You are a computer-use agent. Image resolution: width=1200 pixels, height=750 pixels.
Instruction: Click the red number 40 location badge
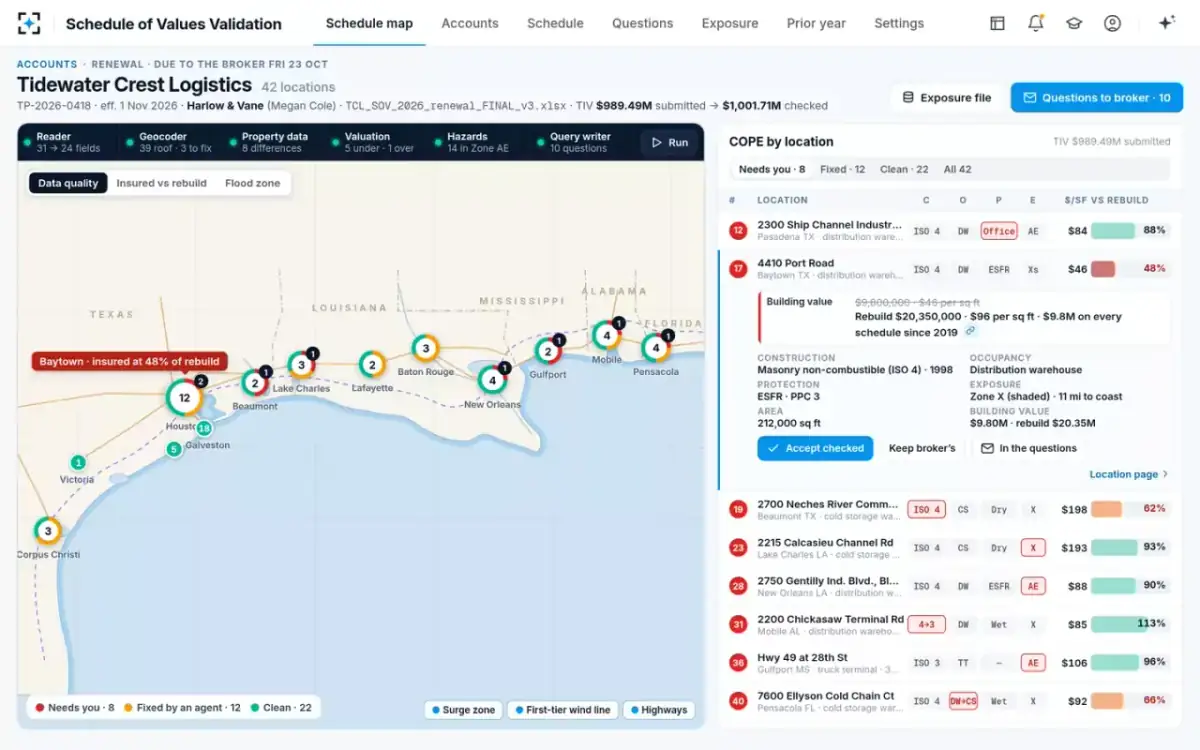pos(738,701)
